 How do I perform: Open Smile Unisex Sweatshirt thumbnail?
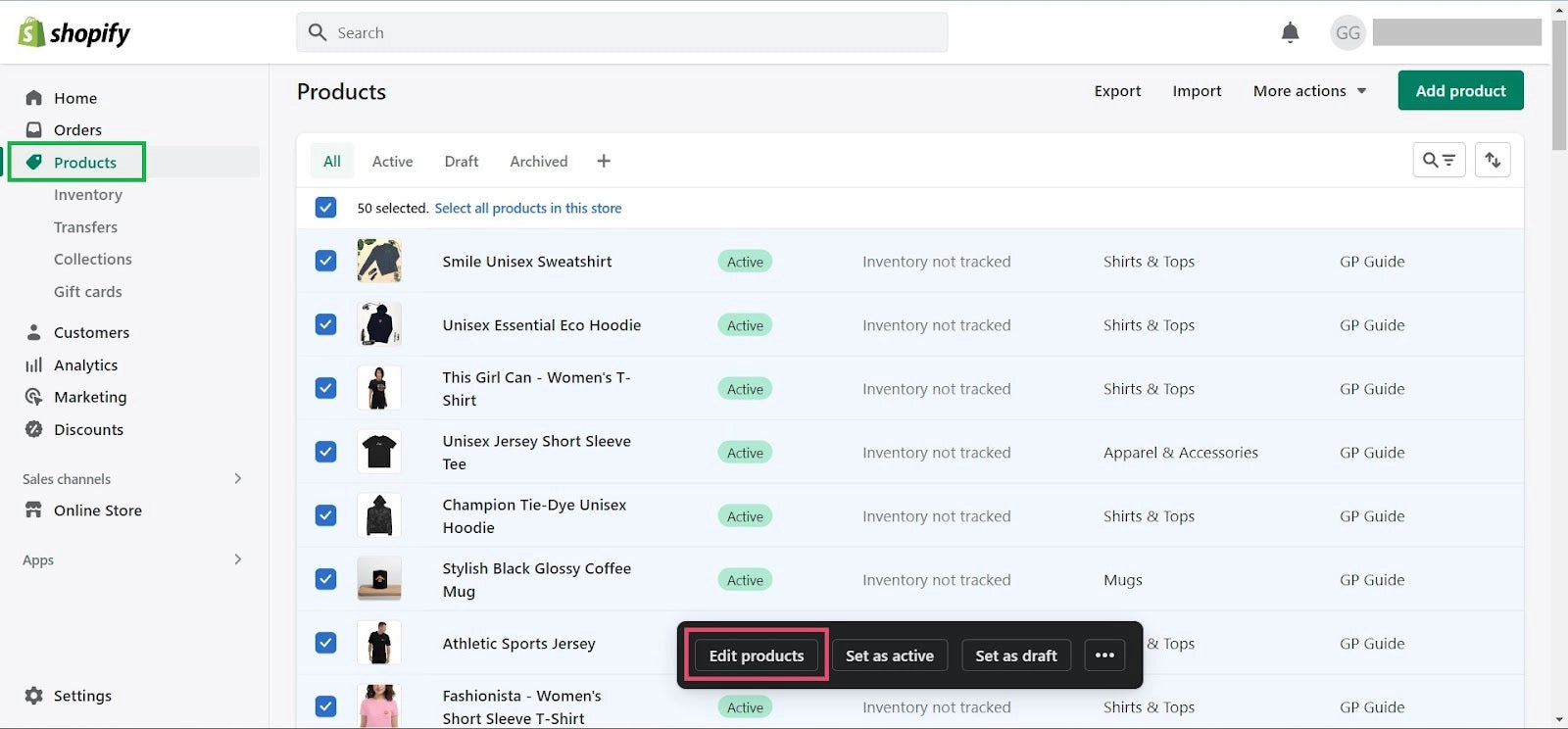tap(379, 261)
